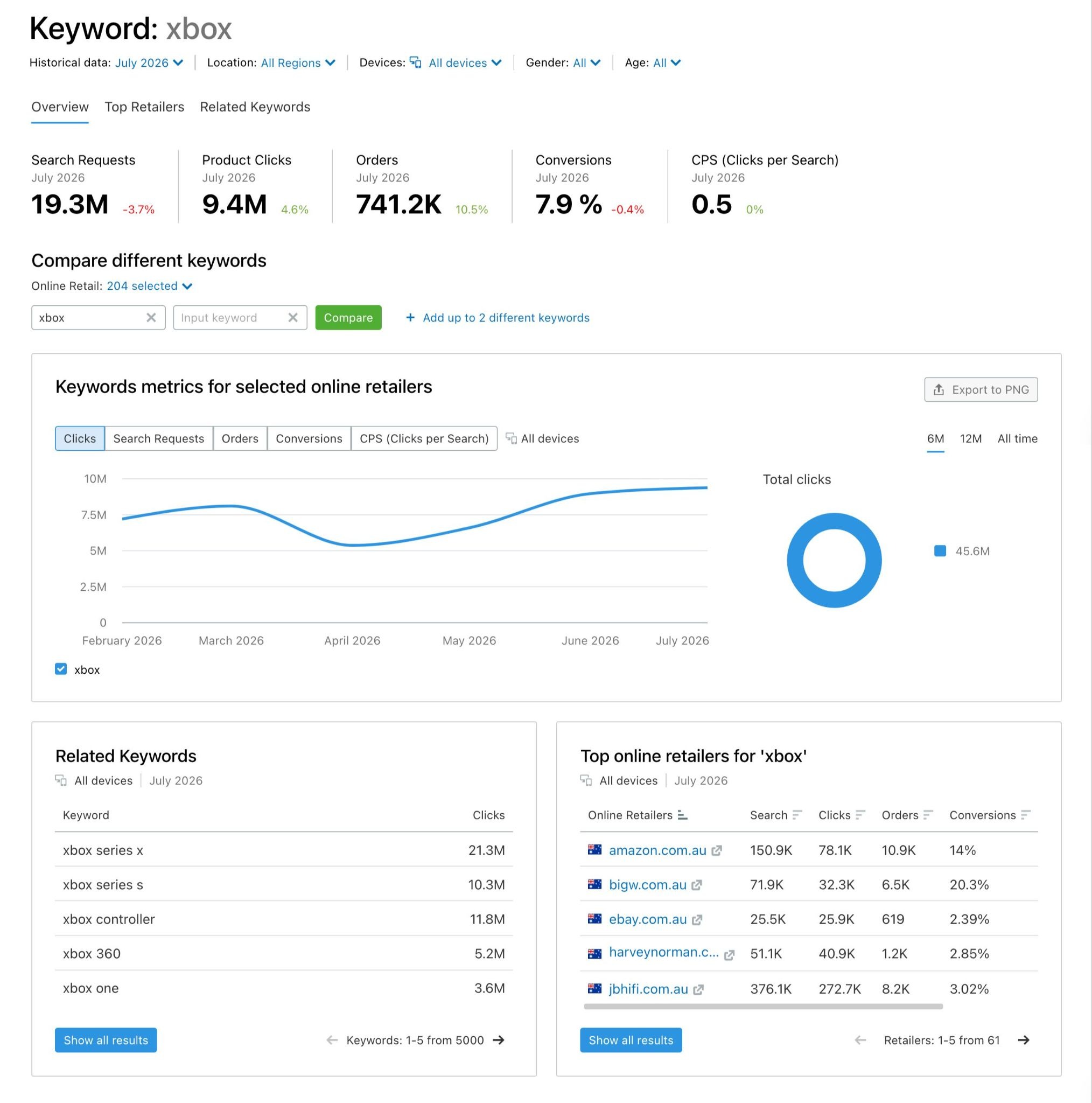Open ebay.com.au retailer link

tap(648, 920)
